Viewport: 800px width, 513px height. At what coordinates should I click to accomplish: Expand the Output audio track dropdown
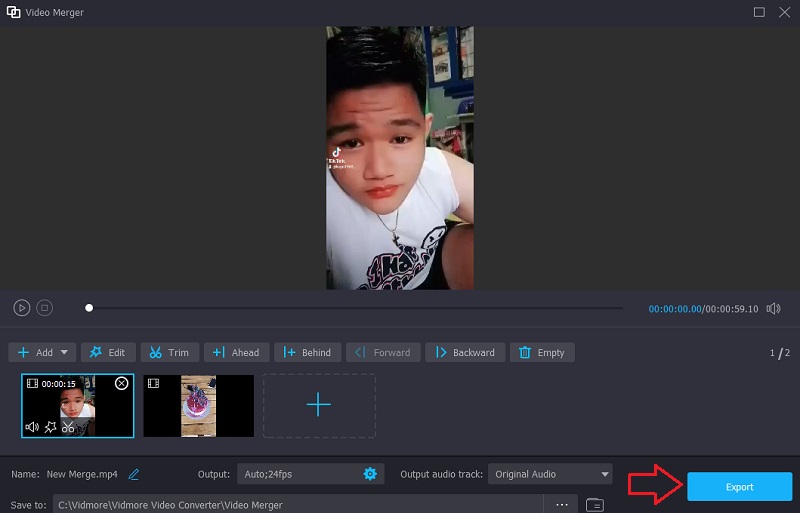pyautogui.click(x=605, y=474)
